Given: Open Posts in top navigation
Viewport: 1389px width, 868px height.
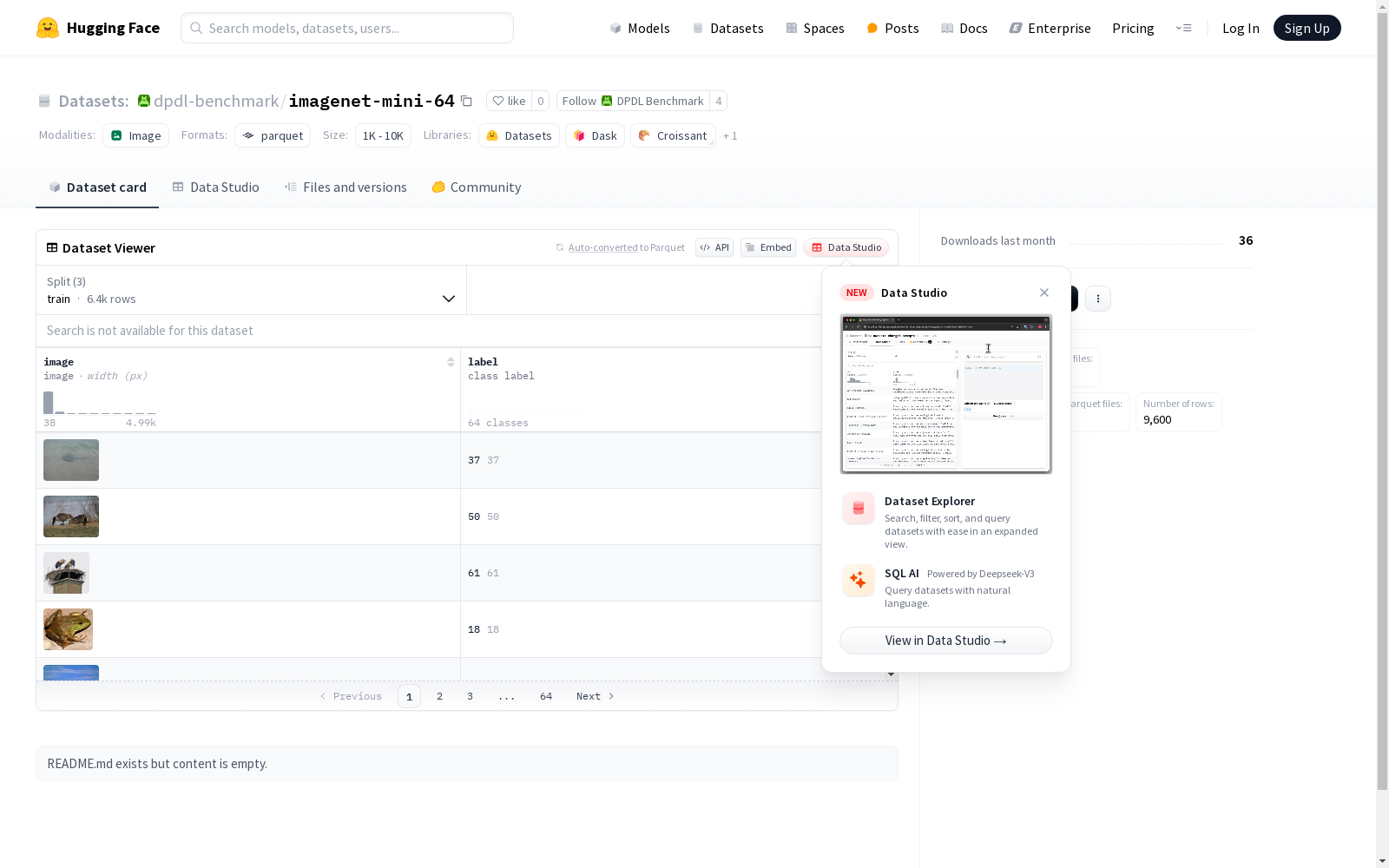Looking at the screenshot, I should (x=893, y=28).
